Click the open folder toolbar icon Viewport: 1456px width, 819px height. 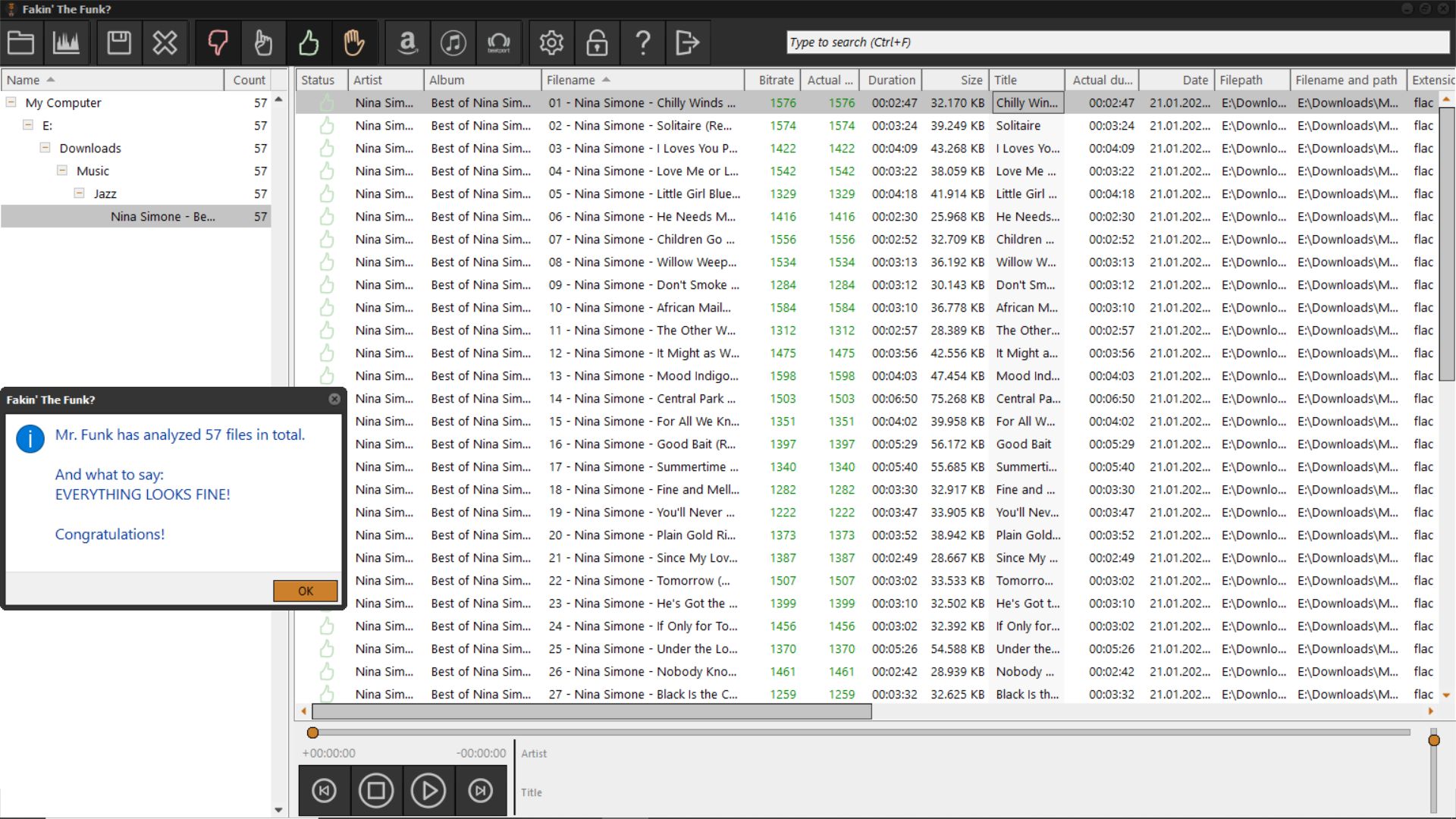click(20, 42)
